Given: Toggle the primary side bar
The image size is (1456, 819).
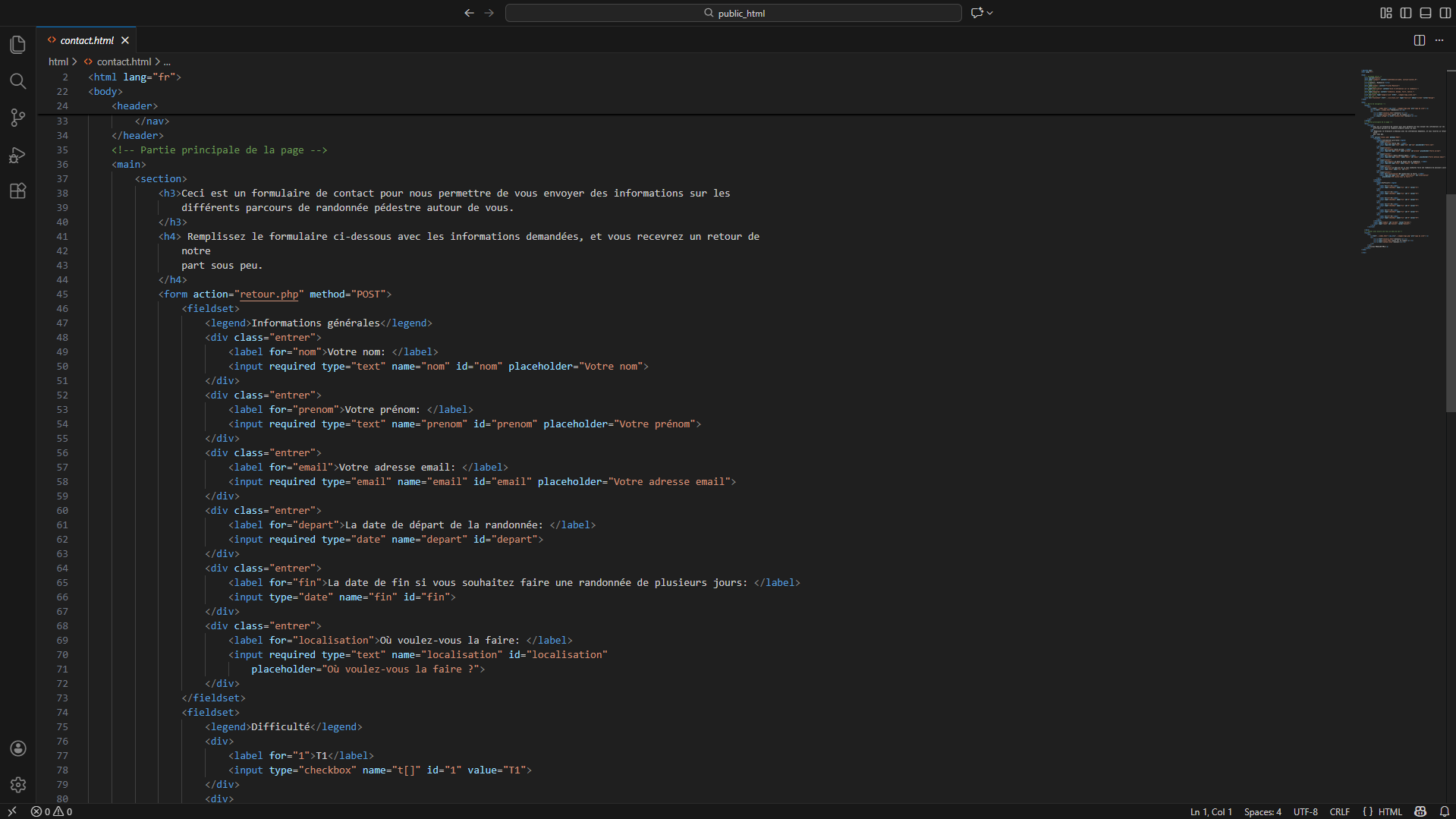Looking at the screenshot, I should pyautogui.click(x=1406, y=13).
